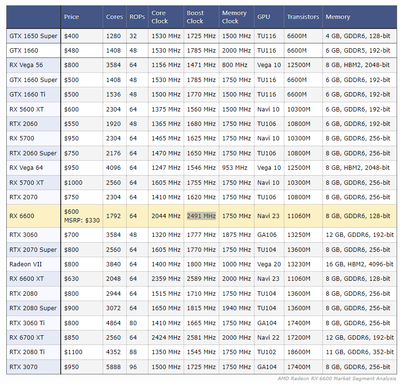
Task: Select the "RX 5700" row name
Action: [x=22, y=138]
